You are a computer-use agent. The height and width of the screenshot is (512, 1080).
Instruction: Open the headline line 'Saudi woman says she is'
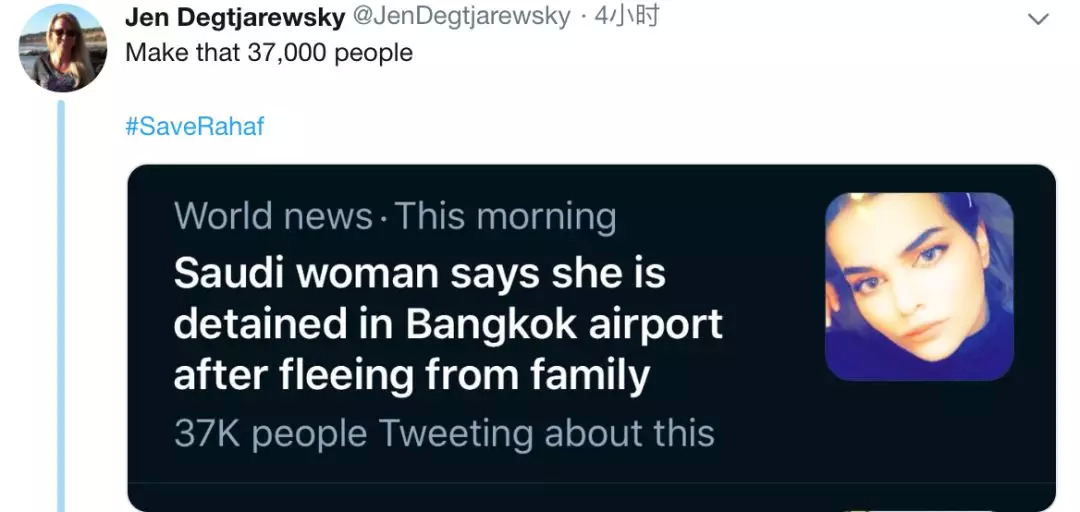click(419, 274)
